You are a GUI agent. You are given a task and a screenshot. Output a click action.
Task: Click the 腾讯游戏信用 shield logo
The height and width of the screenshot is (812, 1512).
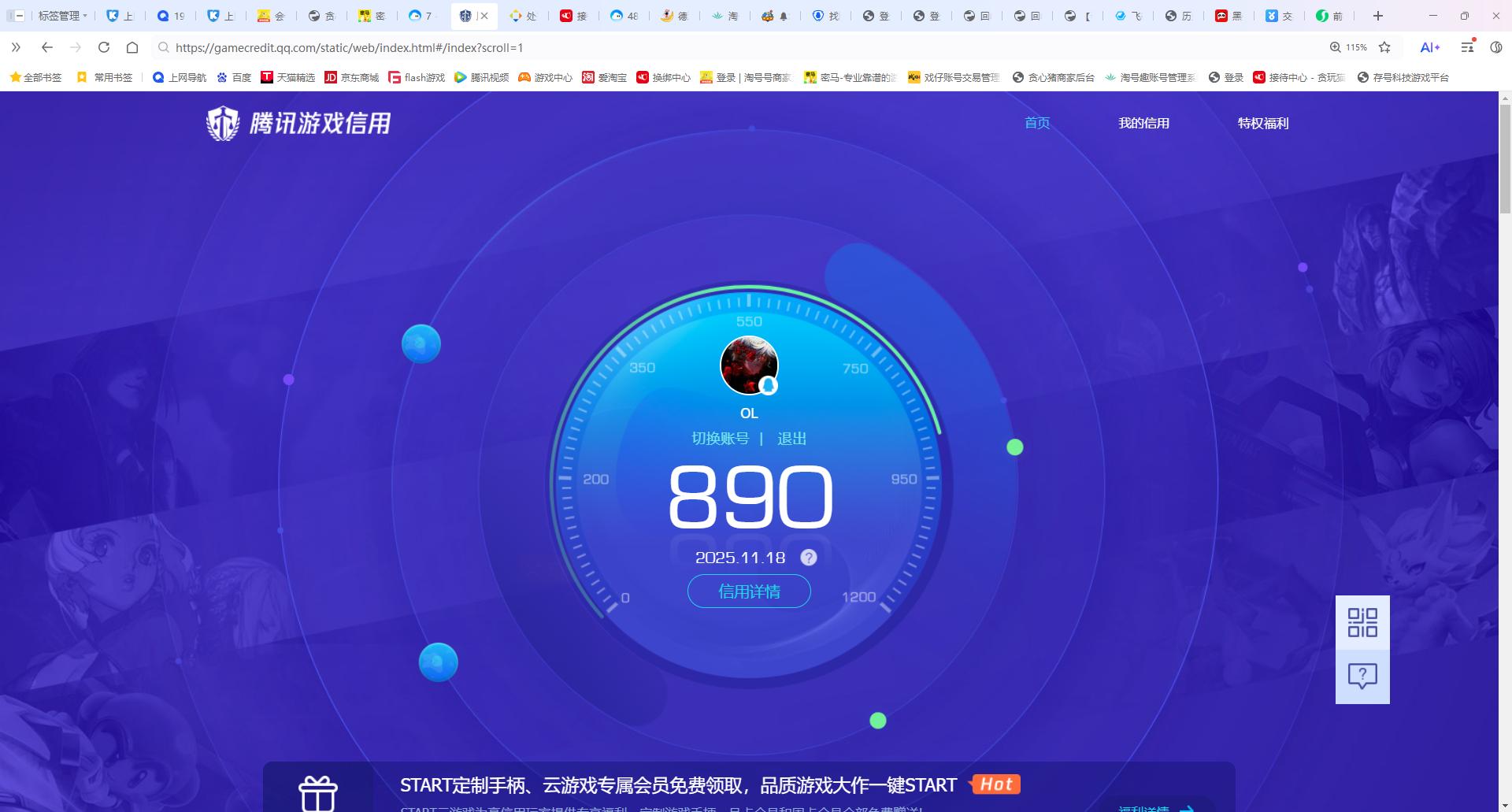(222, 123)
